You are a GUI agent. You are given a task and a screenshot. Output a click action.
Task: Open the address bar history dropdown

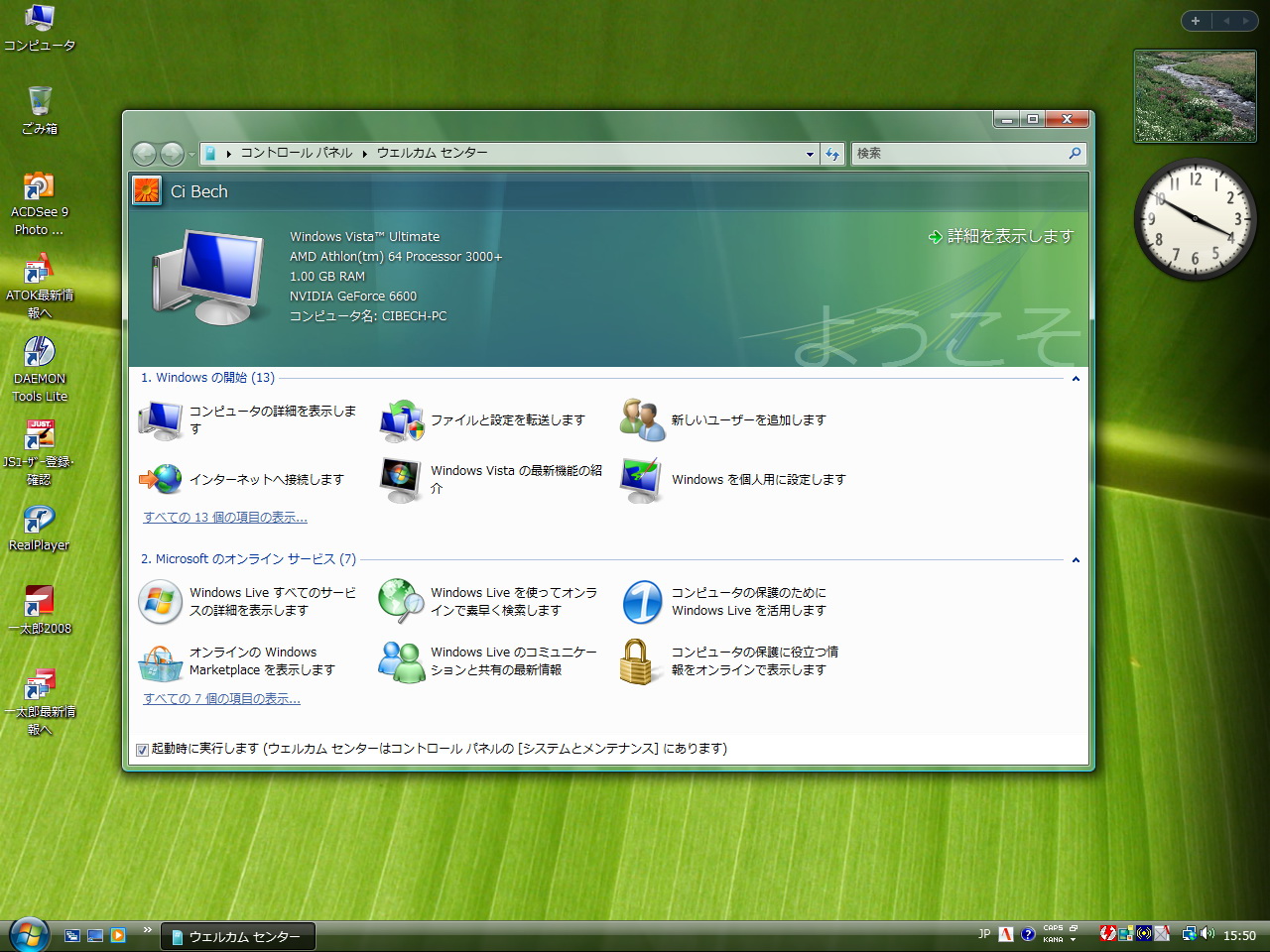coord(810,154)
